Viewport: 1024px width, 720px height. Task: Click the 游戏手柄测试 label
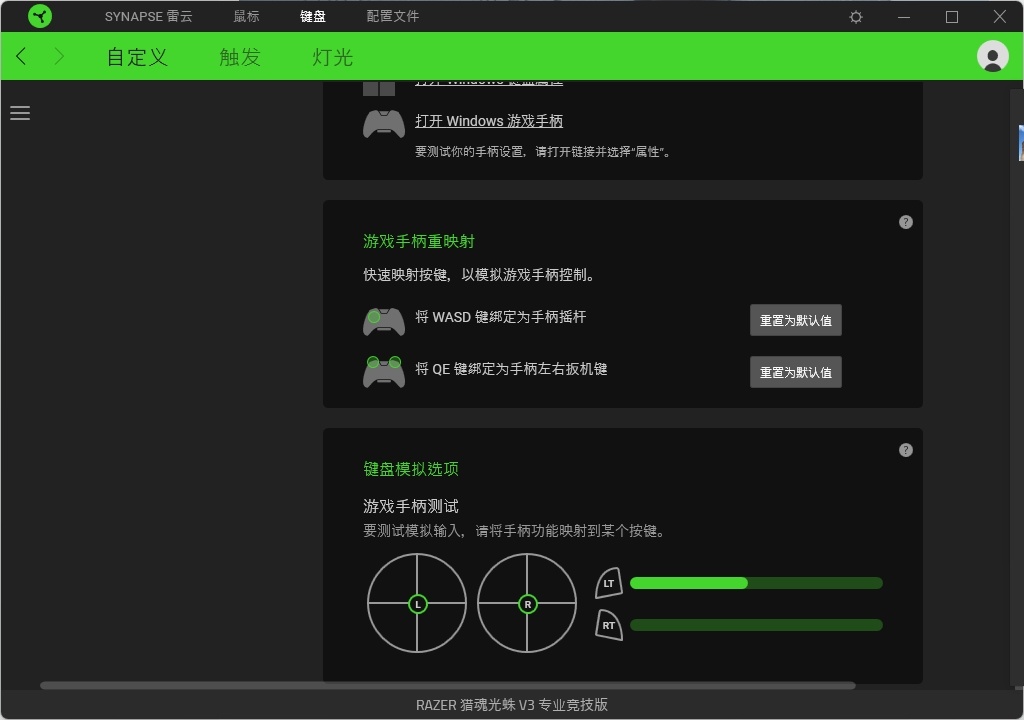point(411,506)
